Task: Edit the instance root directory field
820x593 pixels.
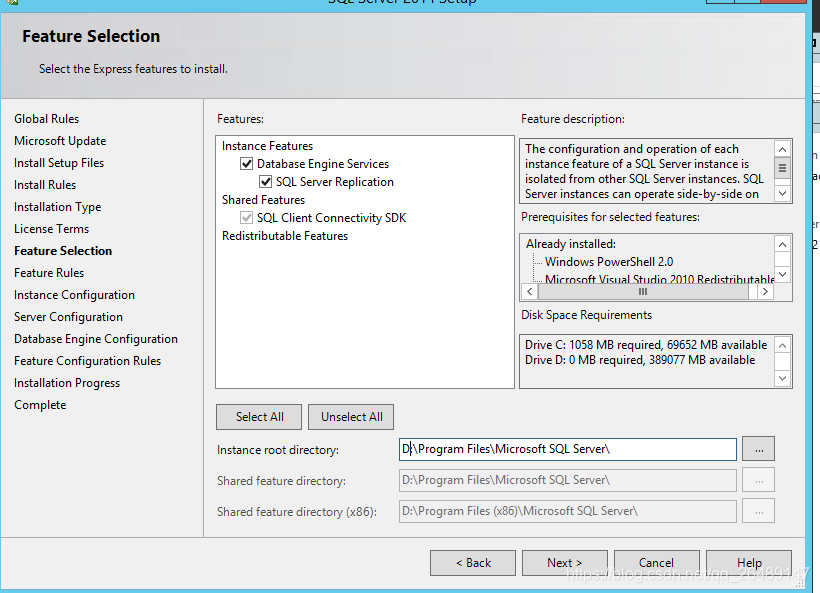Action: pos(568,449)
